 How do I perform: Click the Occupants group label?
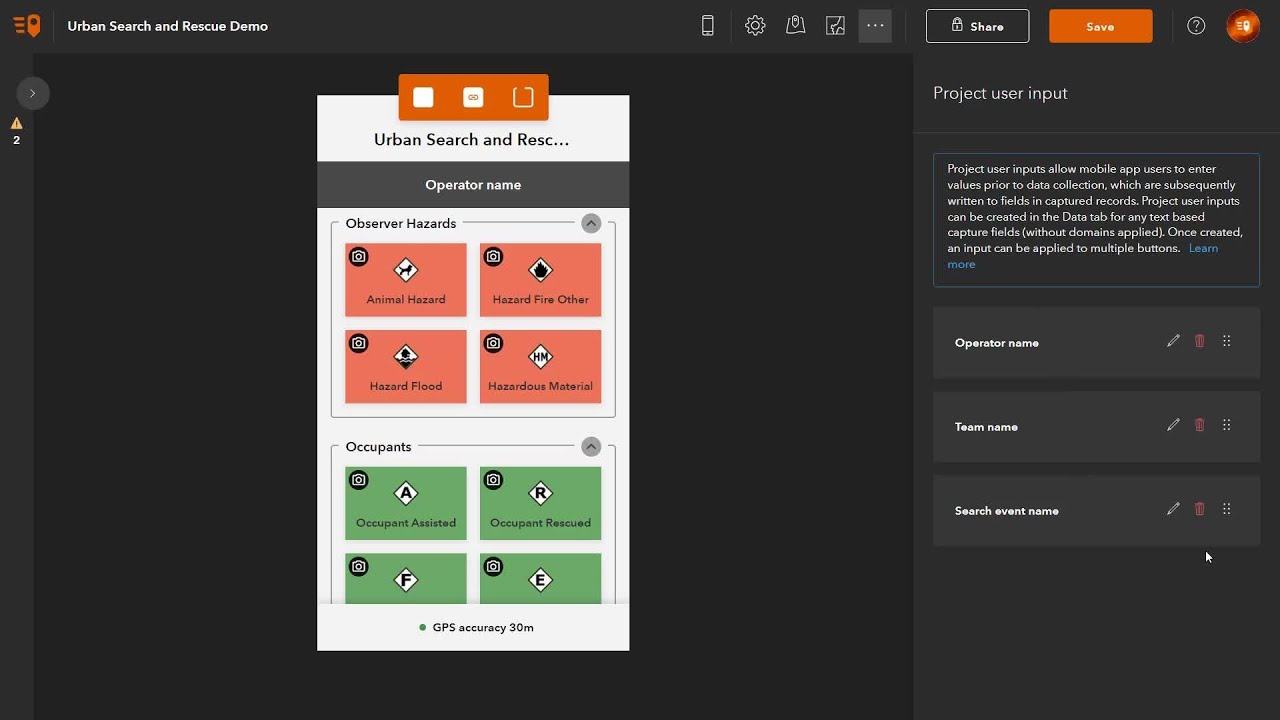(378, 446)
